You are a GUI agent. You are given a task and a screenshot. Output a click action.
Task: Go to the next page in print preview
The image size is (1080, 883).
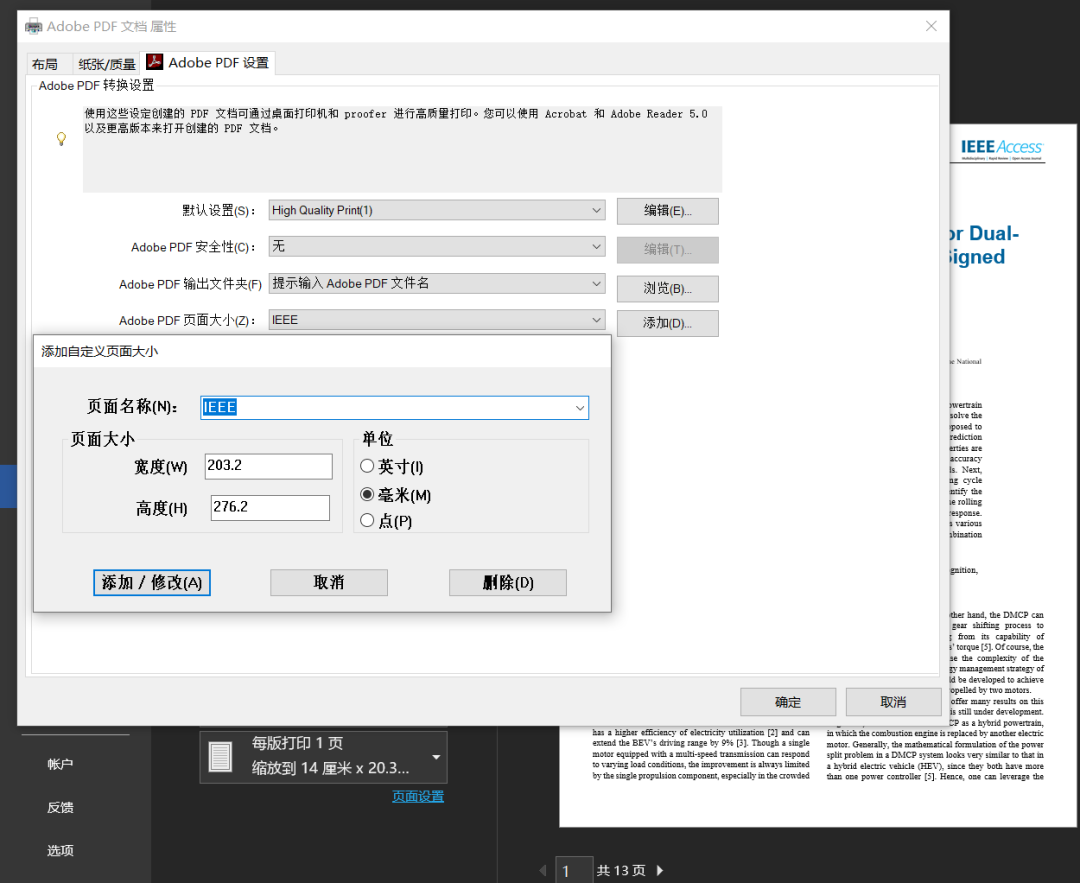660,871
